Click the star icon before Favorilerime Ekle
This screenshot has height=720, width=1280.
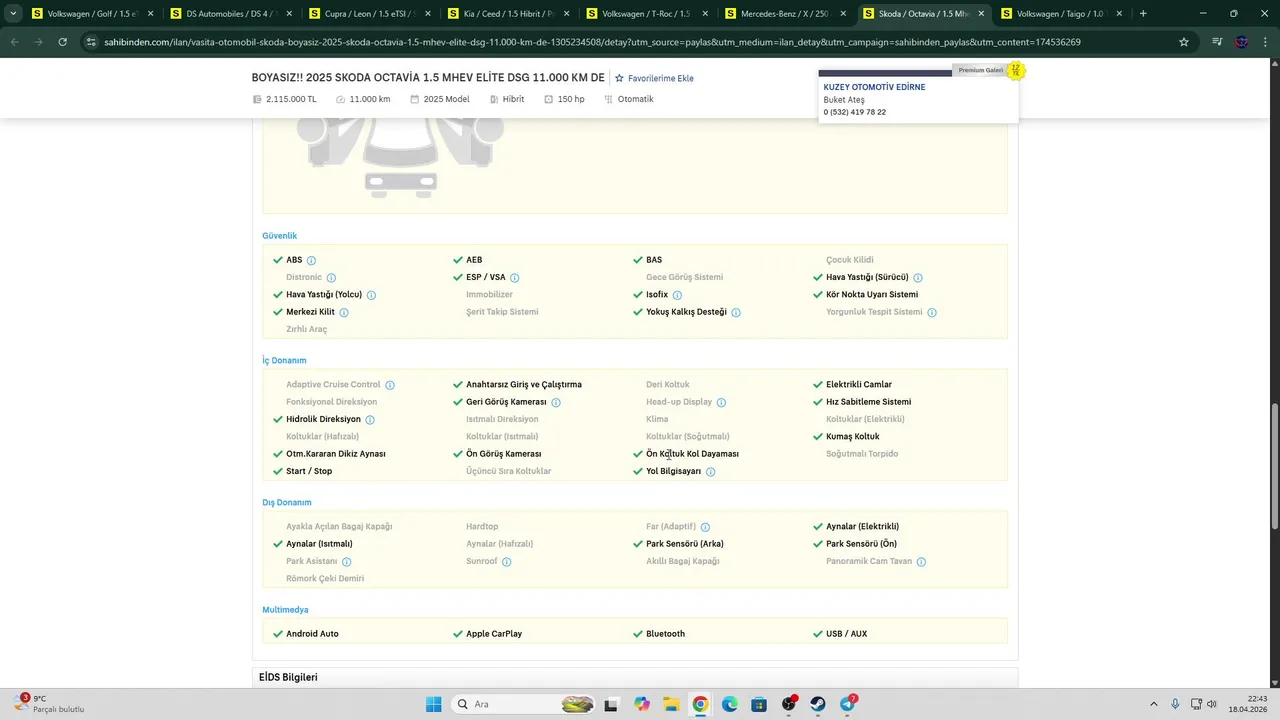619,78
